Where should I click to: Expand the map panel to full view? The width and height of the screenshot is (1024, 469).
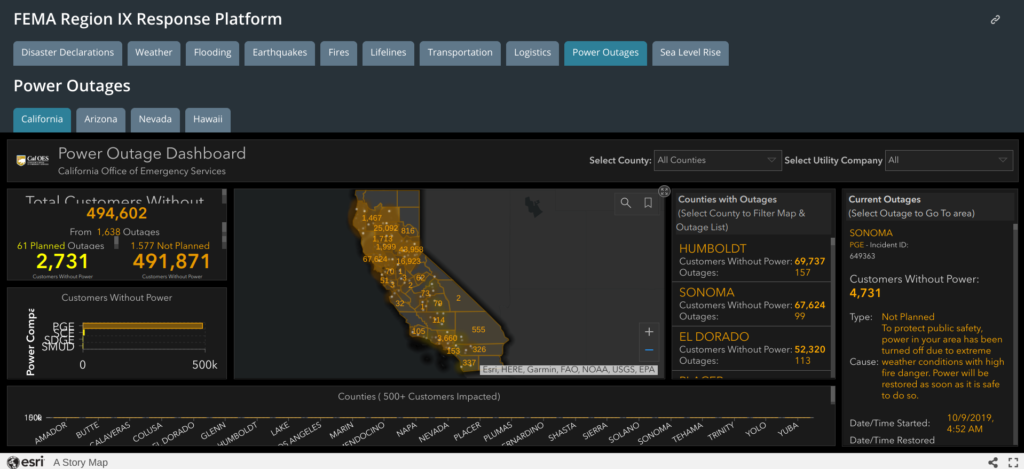[x=663, y=191]
